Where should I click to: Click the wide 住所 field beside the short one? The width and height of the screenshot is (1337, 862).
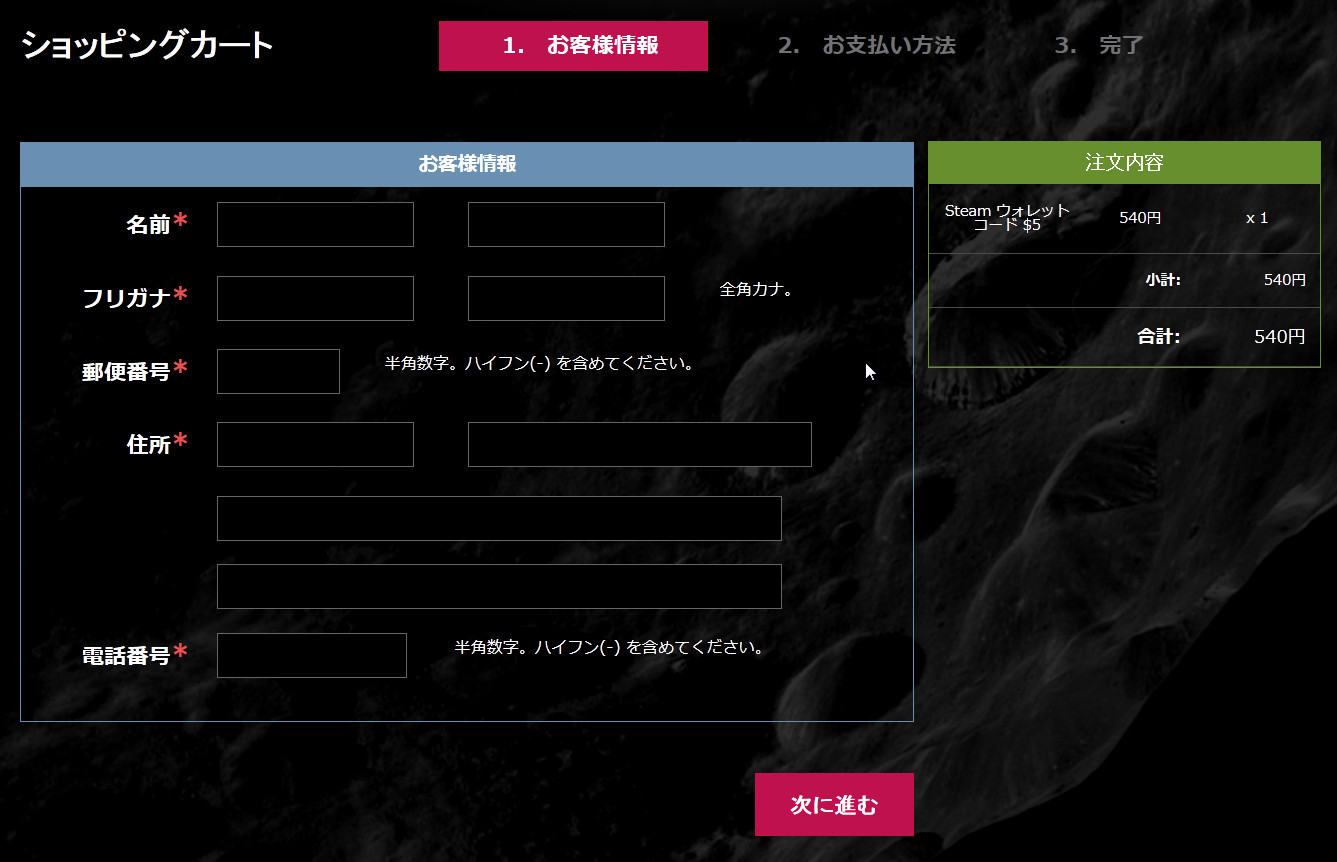[x=640, y=444]
